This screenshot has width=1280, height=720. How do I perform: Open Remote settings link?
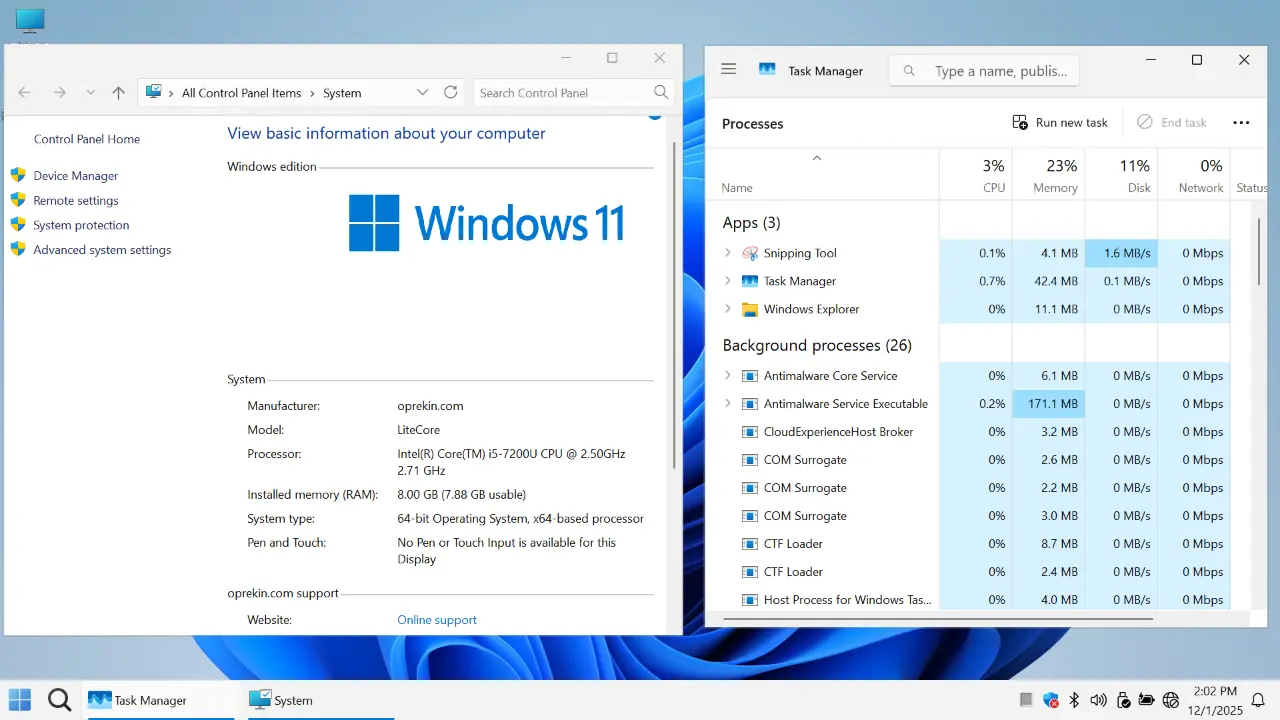(x=76, y=201)
